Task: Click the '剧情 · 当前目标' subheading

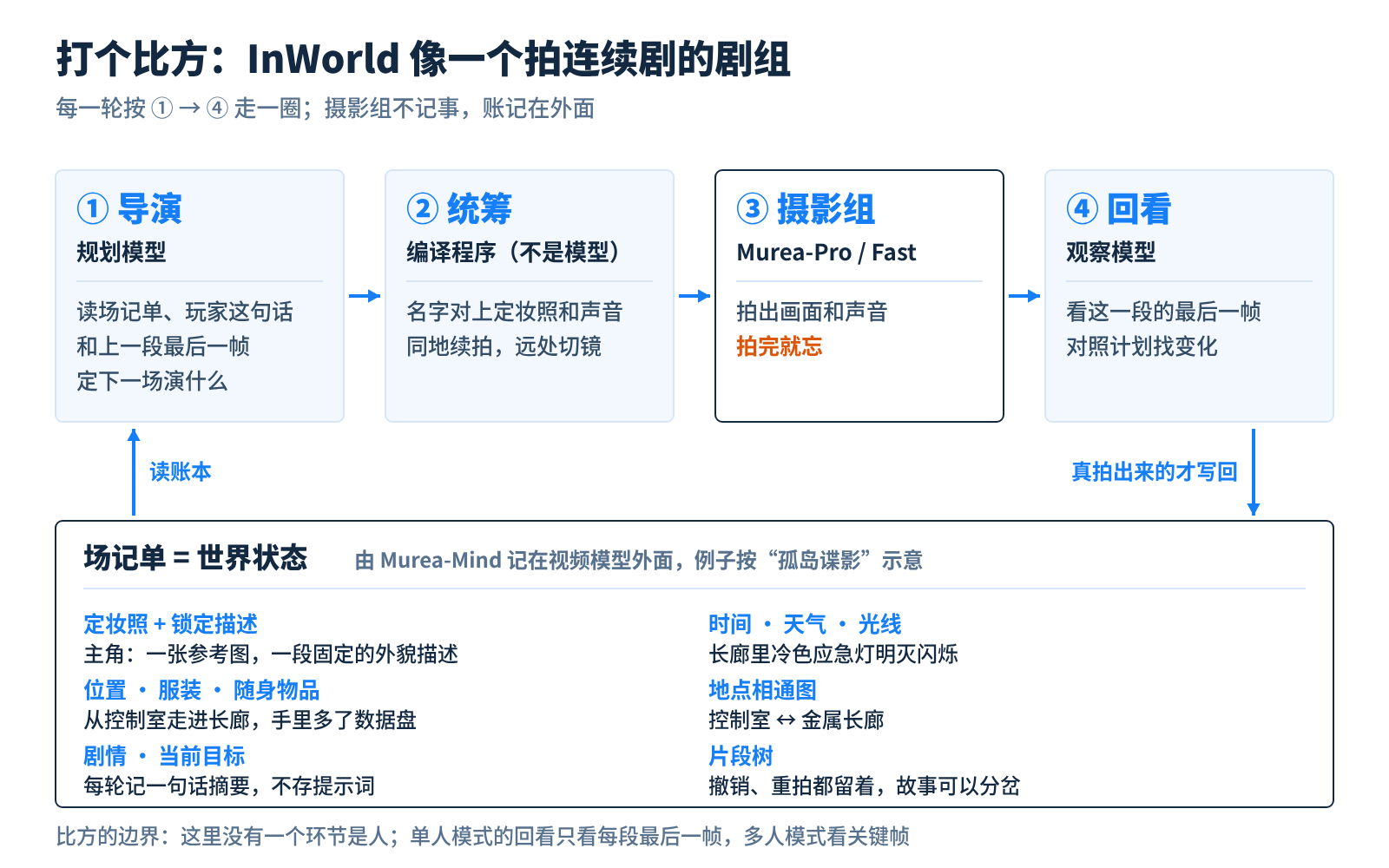Action: 164,756
